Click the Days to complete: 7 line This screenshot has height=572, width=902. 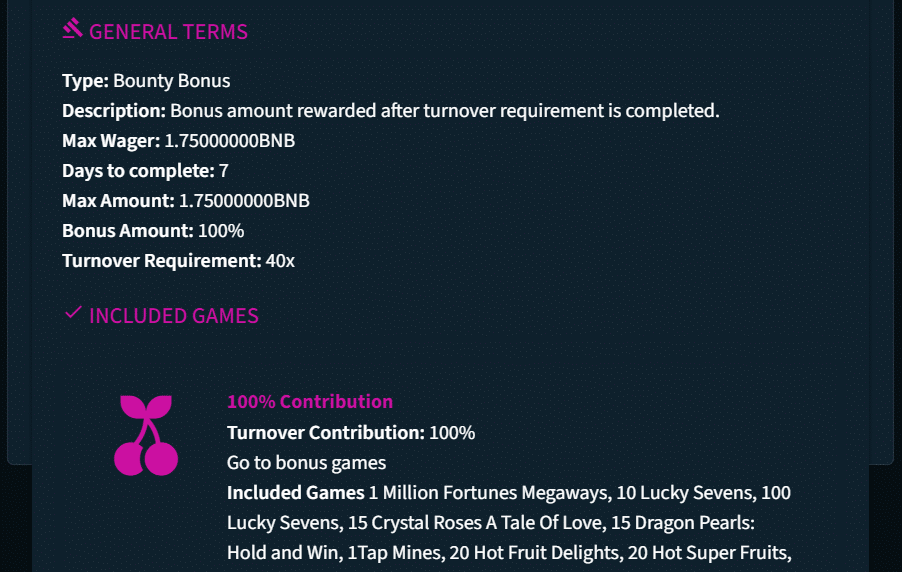click(145, 171)
